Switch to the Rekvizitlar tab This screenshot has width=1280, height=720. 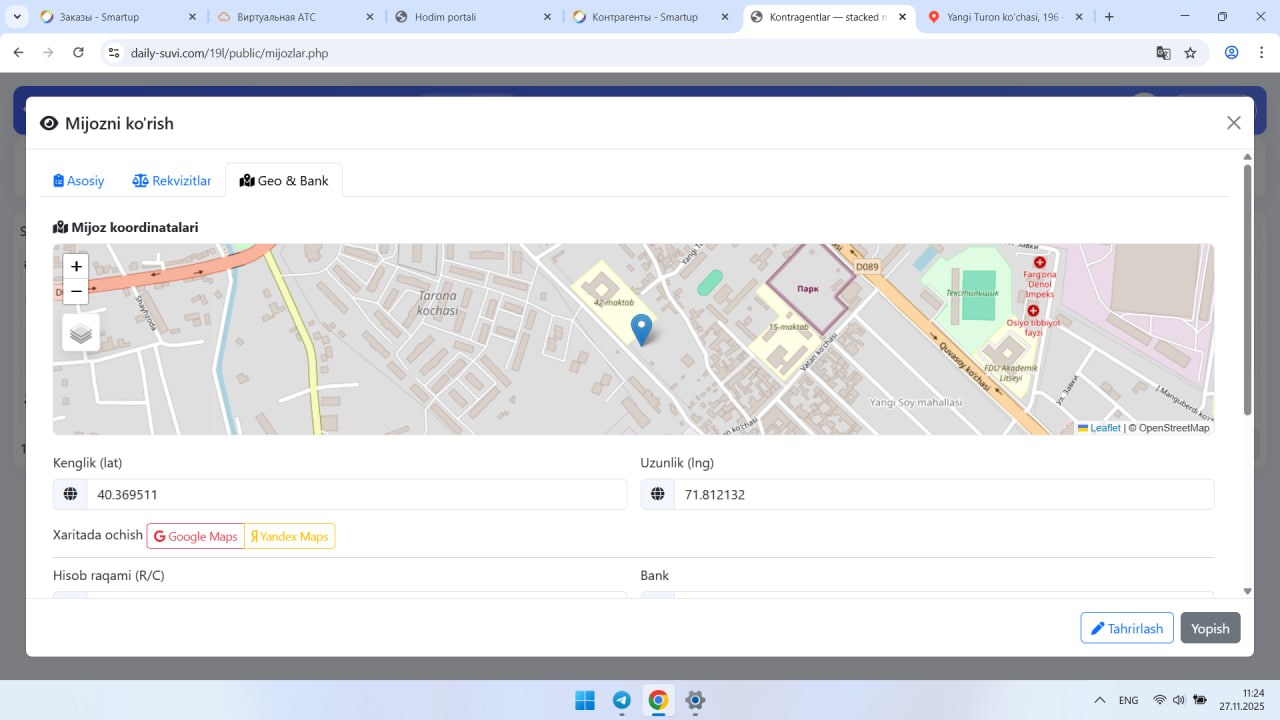(x=172, y=181)
